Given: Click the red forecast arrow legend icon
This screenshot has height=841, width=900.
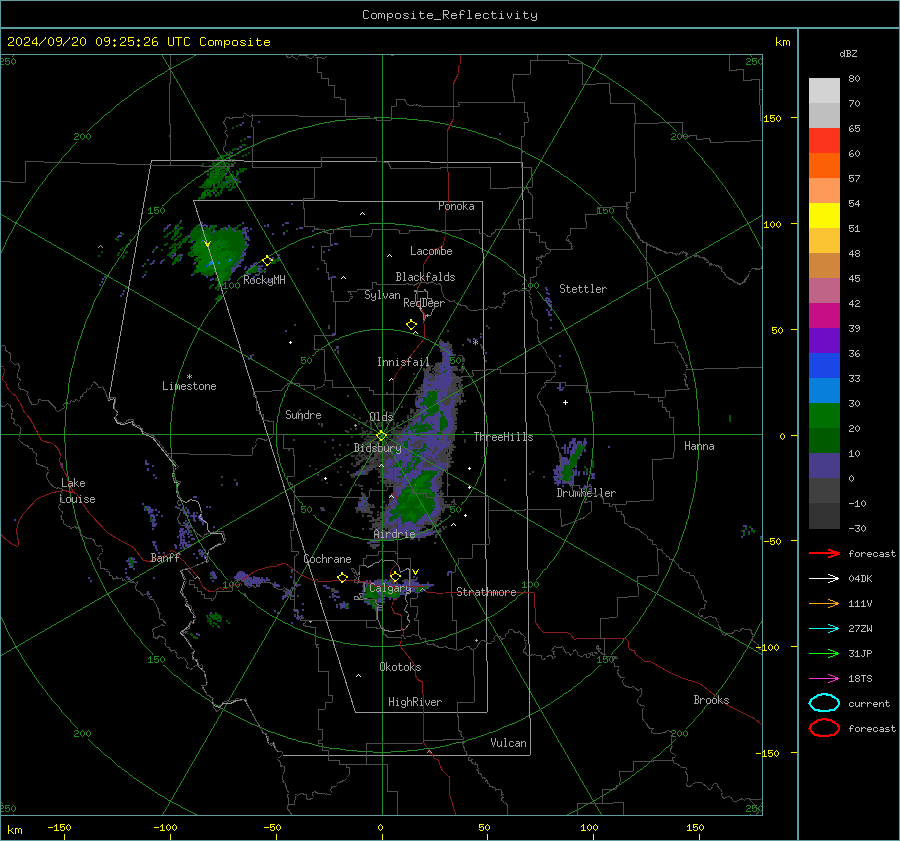Looking at the screenshot, I should point(824,553).
